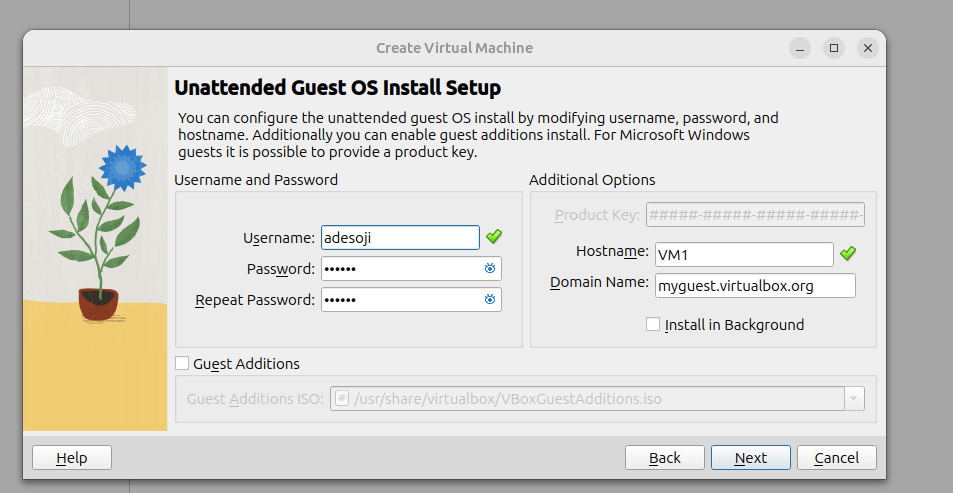The width and height of the screenshot is (953, 493).
Task: Go Back to previous wizard step
Action: 664,458
